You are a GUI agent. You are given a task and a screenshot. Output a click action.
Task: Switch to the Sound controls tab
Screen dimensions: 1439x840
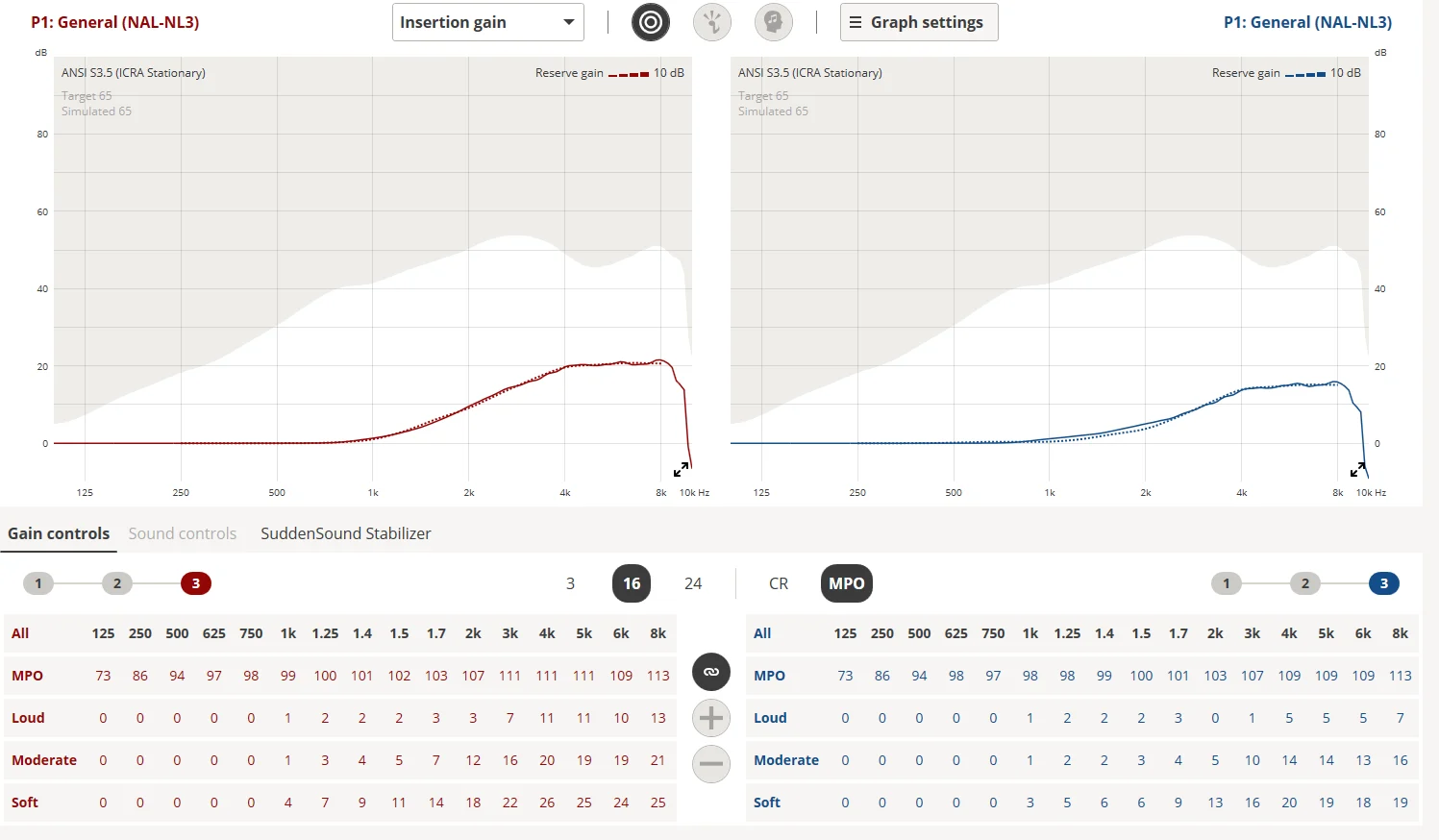coord(183,533)
